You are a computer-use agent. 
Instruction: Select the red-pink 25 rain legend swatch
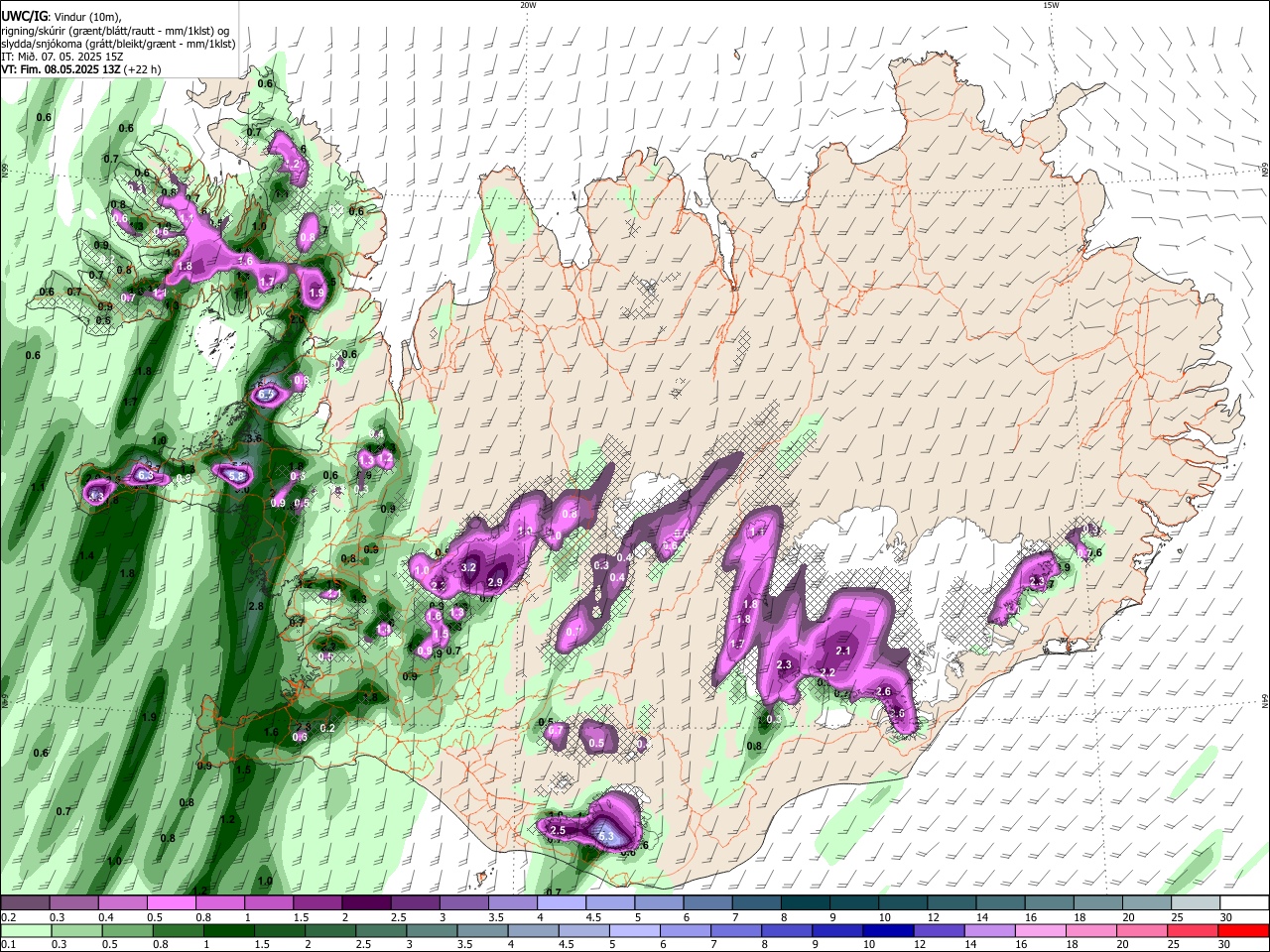[1193, 931]
